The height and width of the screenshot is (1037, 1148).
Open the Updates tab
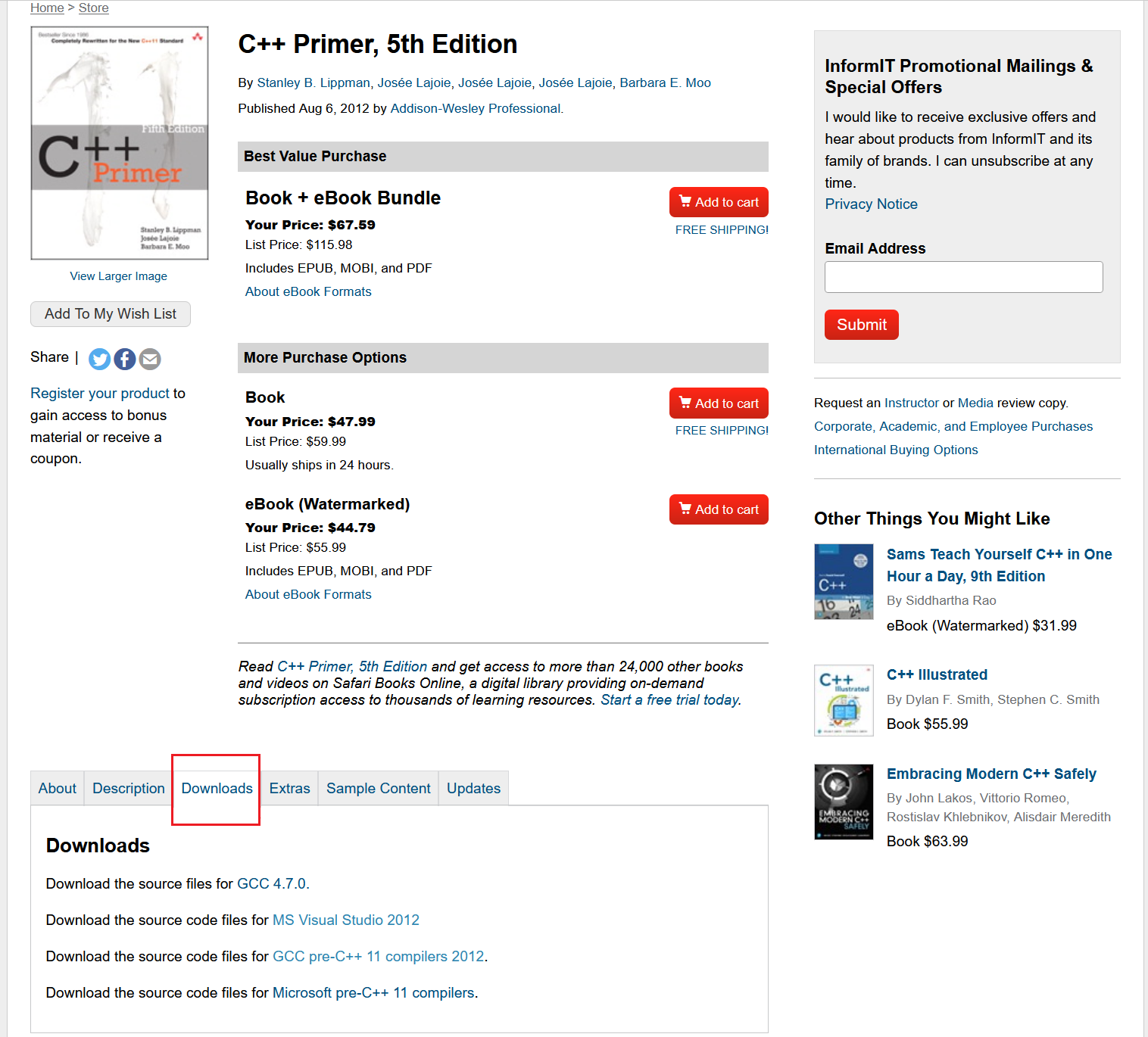(x=474, y=788)
